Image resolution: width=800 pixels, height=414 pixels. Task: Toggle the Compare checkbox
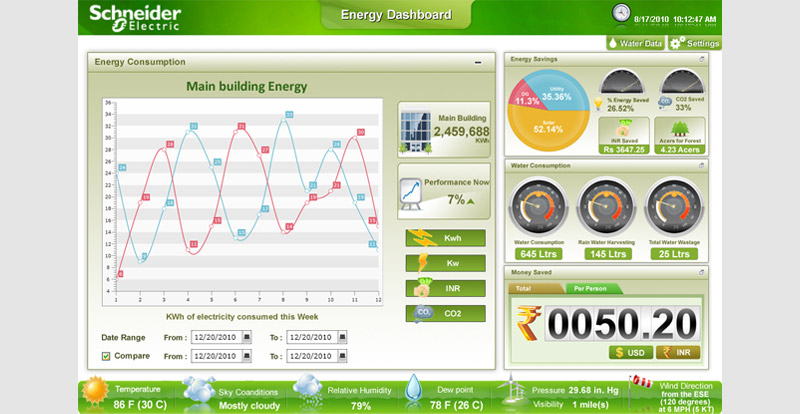pyautogui.click(x=107, y=356)
